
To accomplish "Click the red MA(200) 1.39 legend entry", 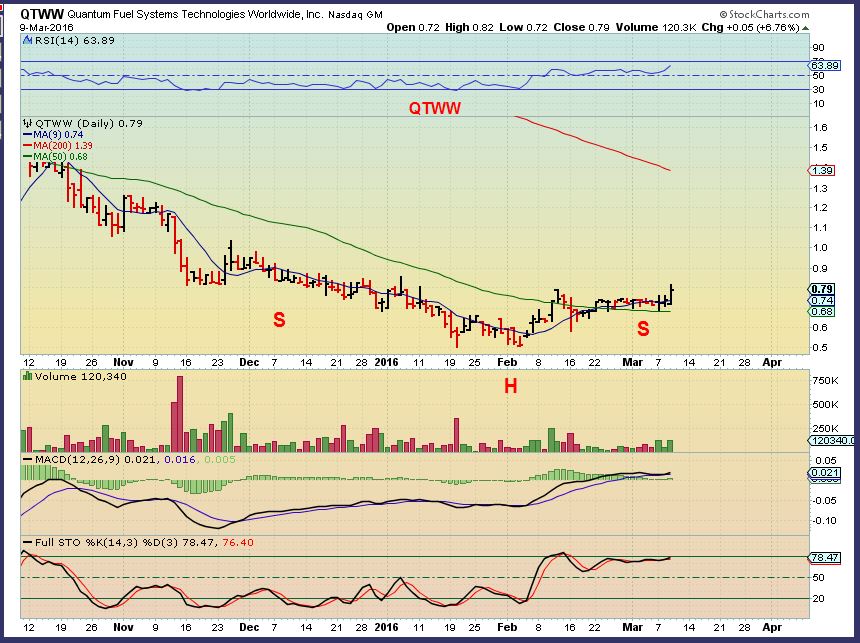I will pos(58,145).
